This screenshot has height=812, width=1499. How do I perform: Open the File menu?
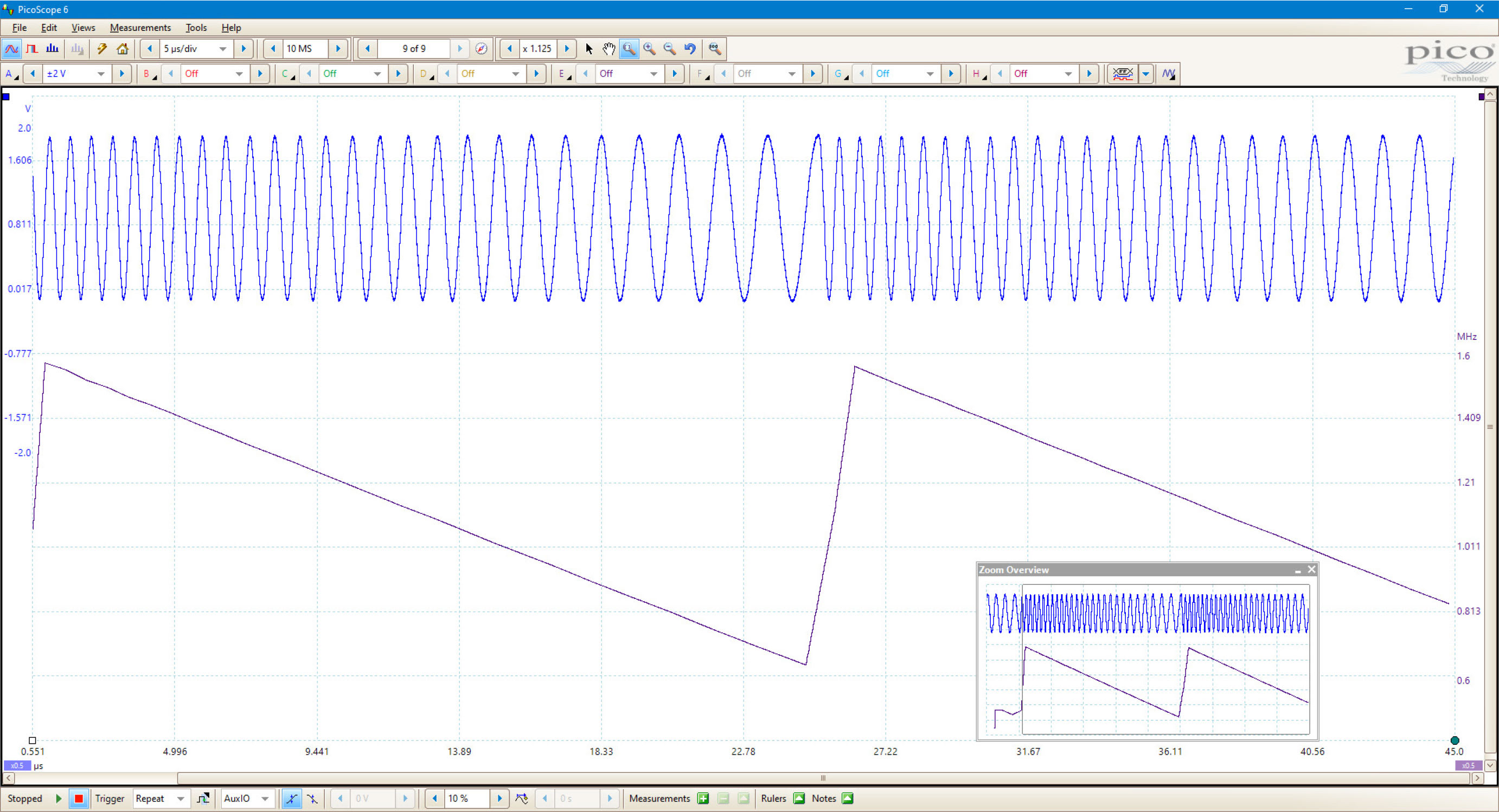19,27
